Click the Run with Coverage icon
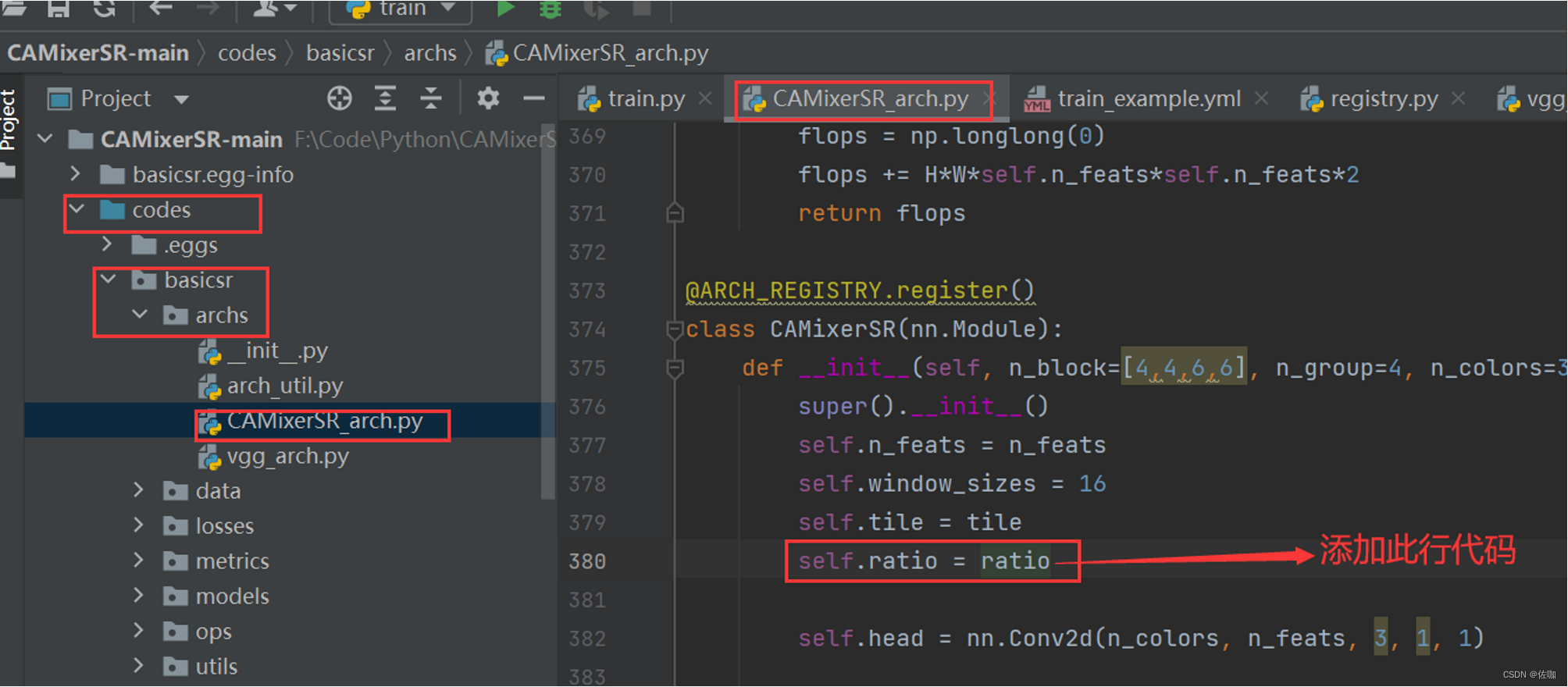 (596, 9)
